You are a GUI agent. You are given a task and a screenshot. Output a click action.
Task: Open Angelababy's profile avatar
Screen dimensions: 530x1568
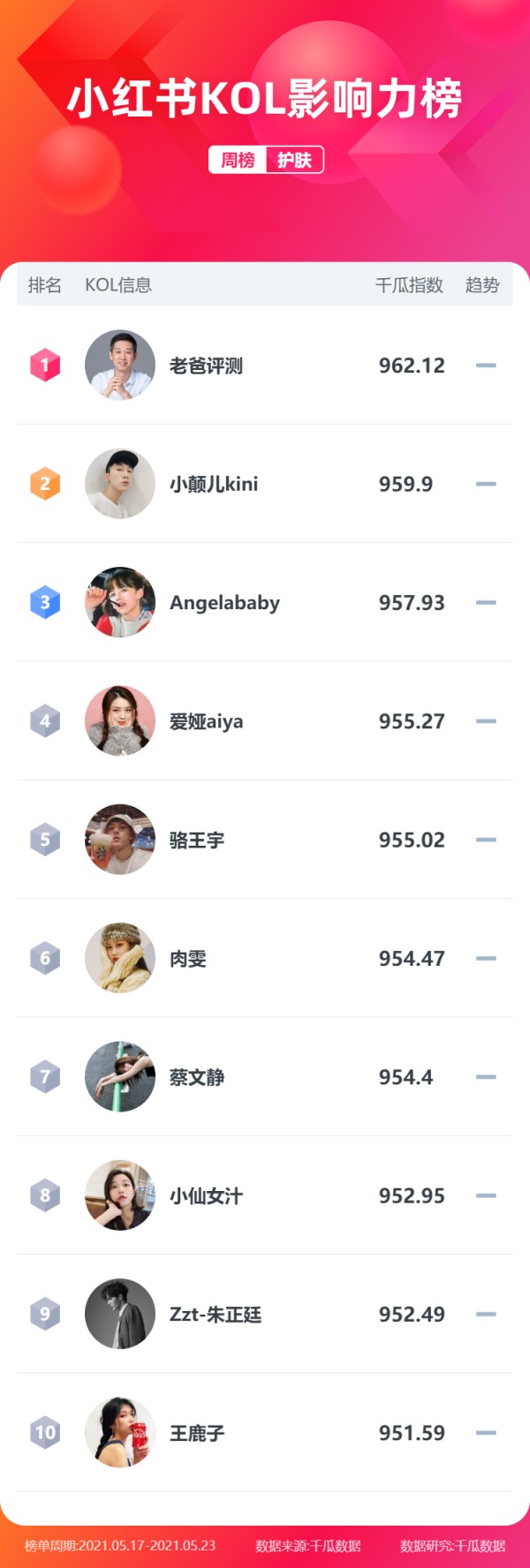coord(120,602)
